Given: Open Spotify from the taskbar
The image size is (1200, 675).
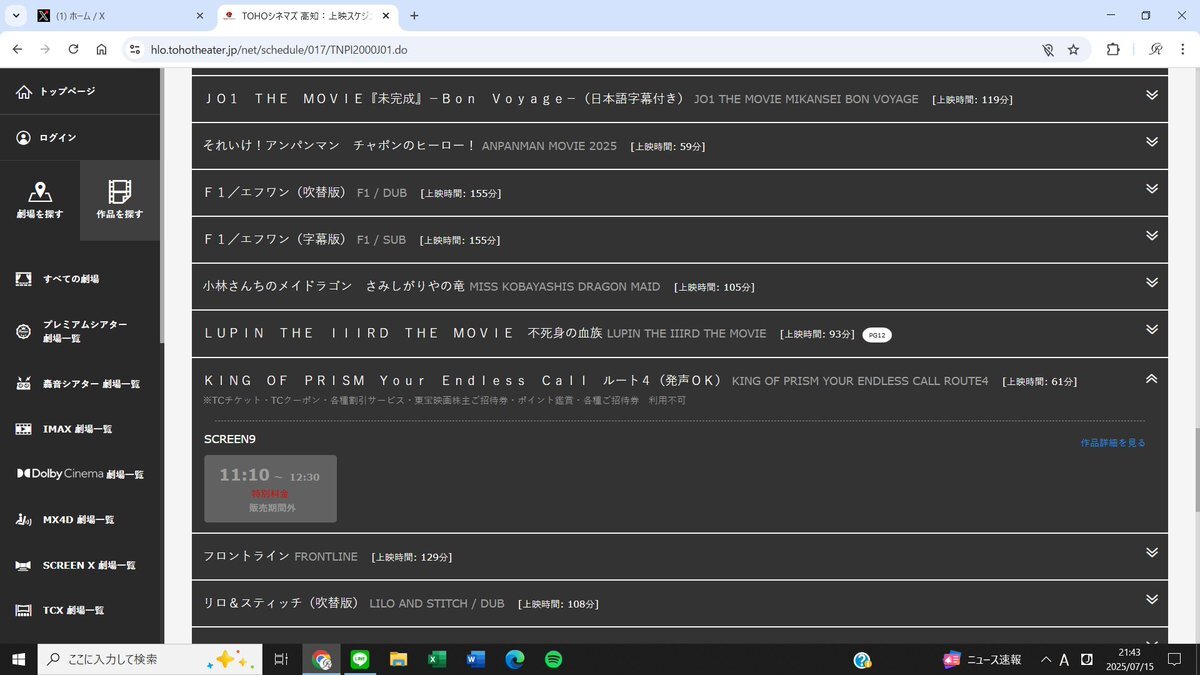Looking at the screenshot, I should point(553,660).
